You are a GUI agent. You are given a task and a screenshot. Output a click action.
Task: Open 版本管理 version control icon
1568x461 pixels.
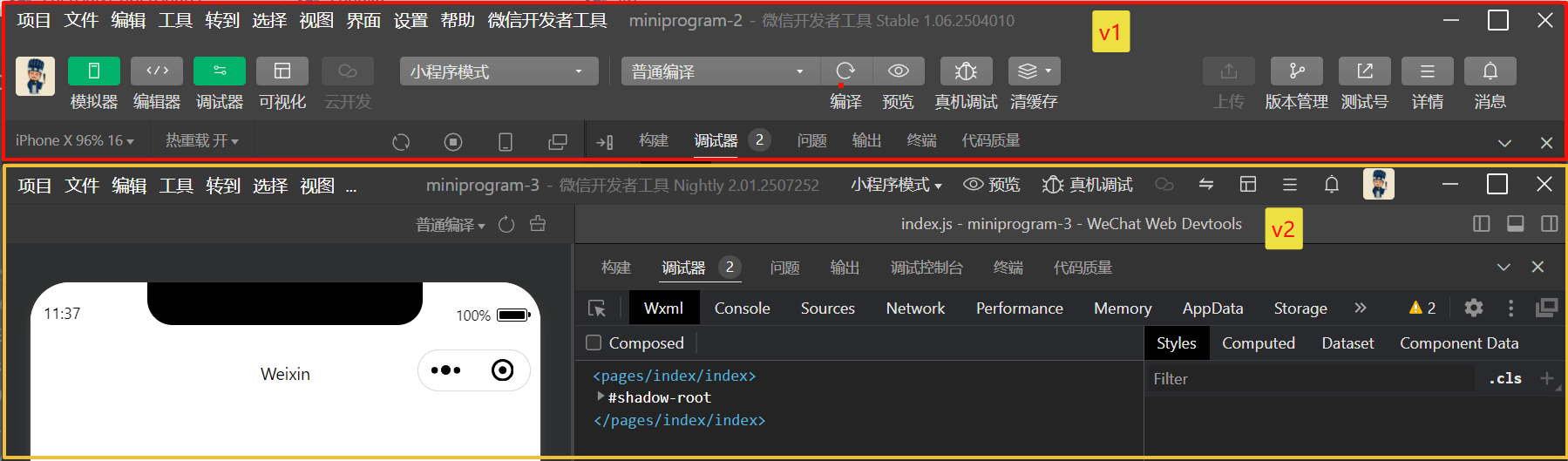pyautogui.click(x=1296, y=71)
